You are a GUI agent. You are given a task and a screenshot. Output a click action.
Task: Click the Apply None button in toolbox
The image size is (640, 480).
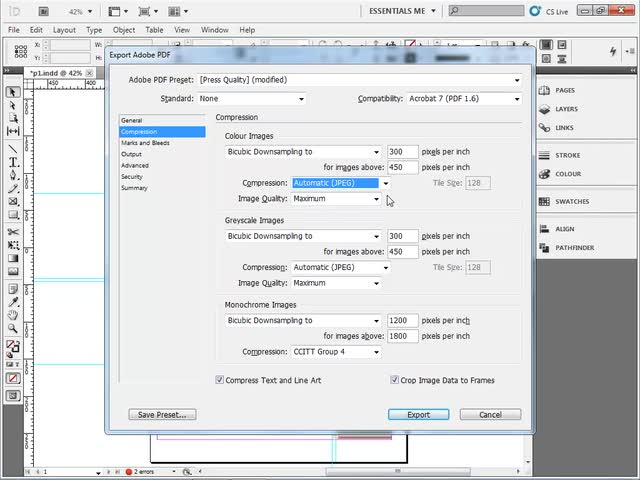tap(13, 378)
